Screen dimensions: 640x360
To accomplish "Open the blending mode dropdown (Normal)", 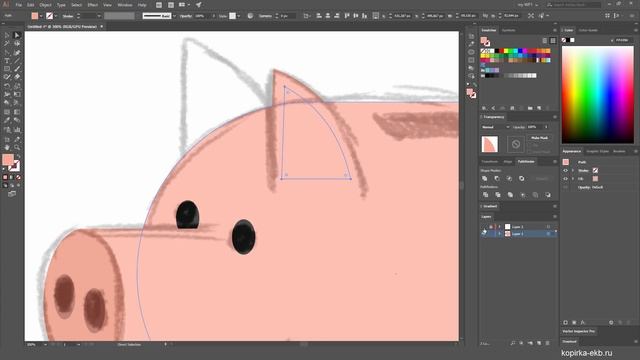I will tap(496, 127).
